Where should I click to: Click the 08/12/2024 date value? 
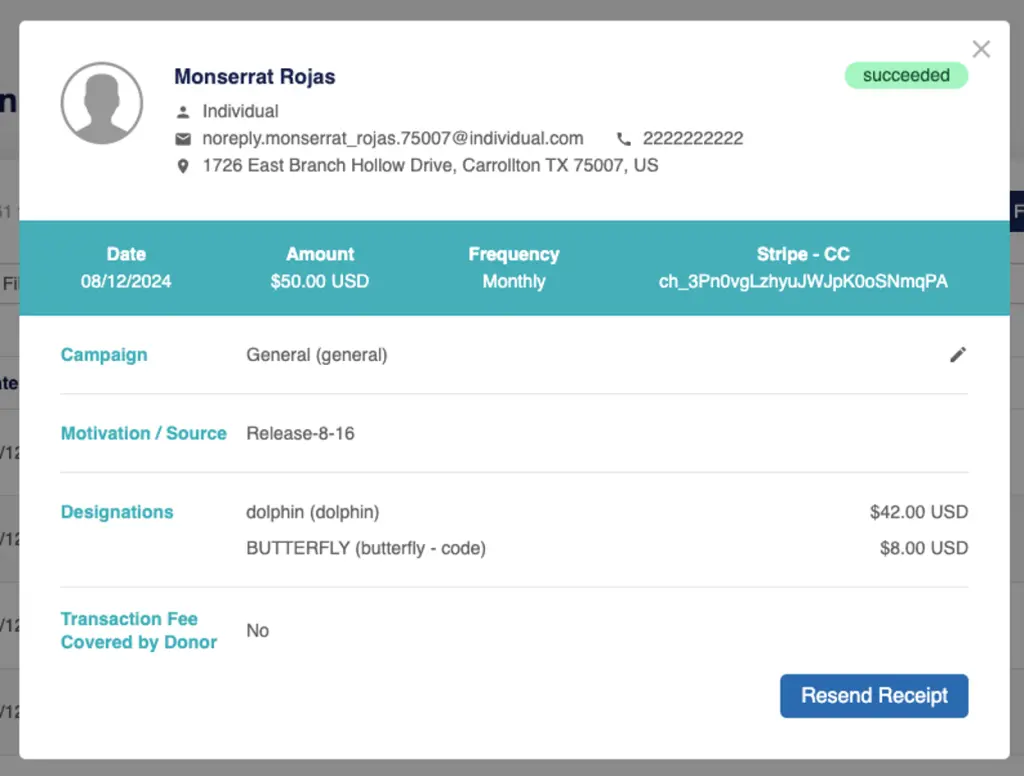point(126,282)
